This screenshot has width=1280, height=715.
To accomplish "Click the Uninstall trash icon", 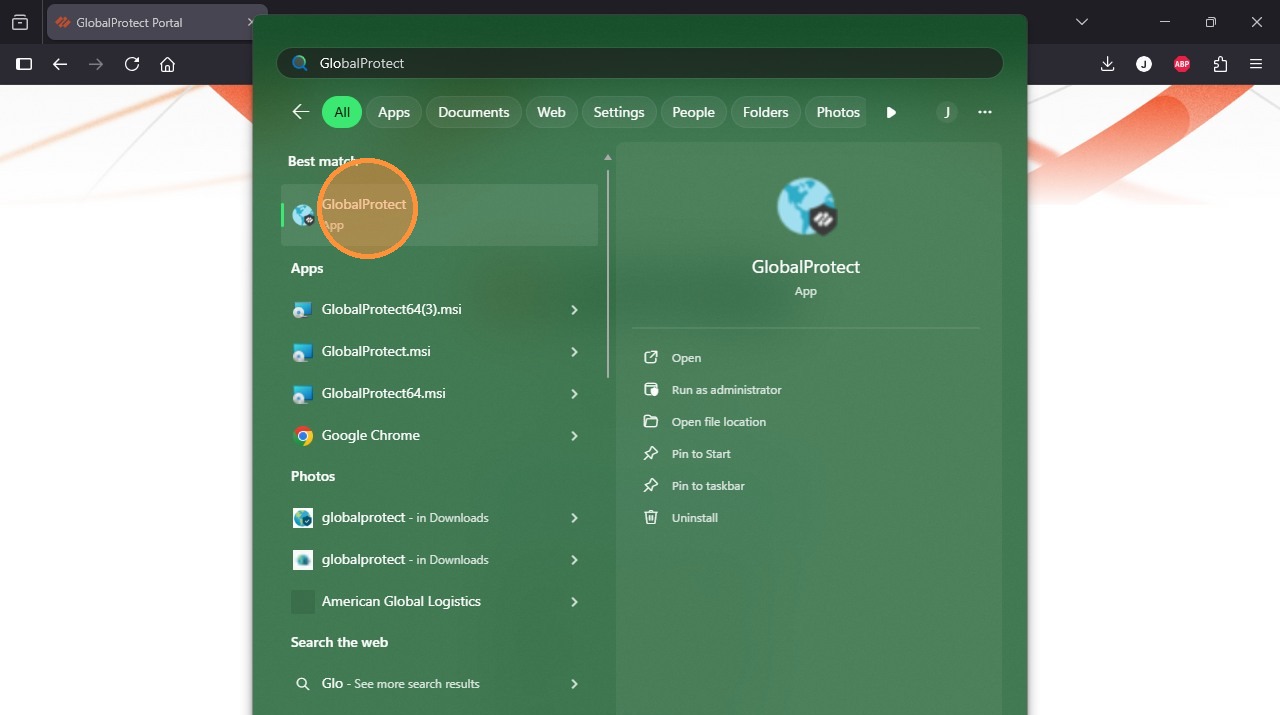I will [x=651, y=518].
